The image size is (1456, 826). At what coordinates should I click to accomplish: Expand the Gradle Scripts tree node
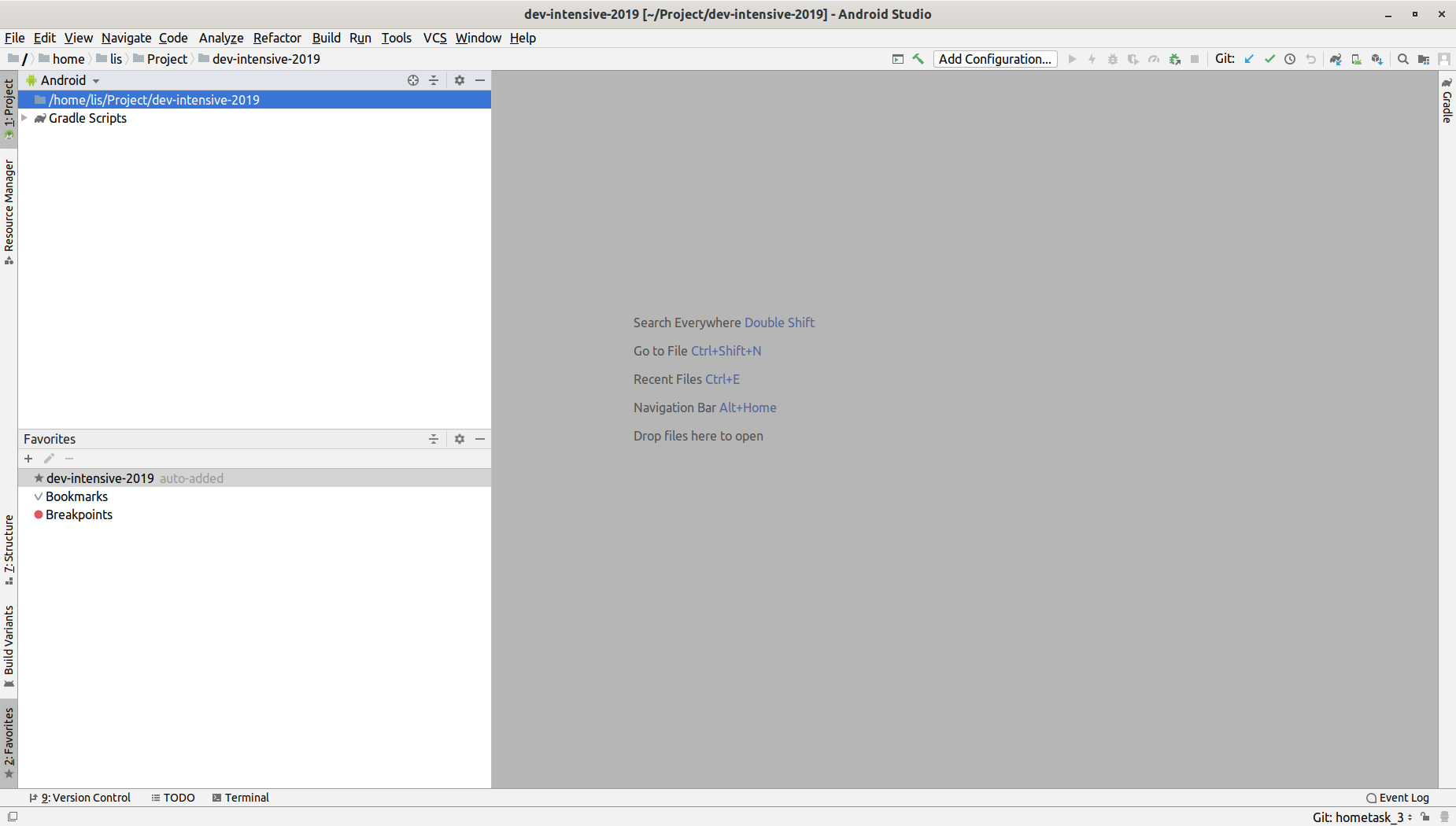coord(24,118)
